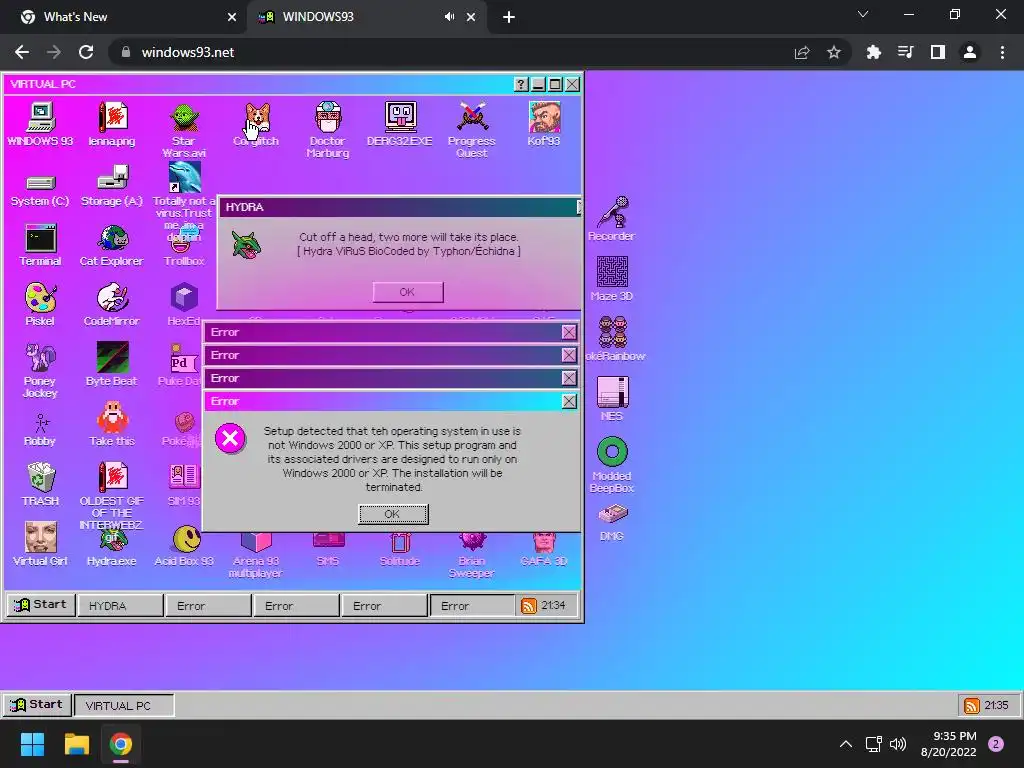Toggle the Chrome side panel
The height and width of the screenshot is (768, 1024).
(938, 52)
